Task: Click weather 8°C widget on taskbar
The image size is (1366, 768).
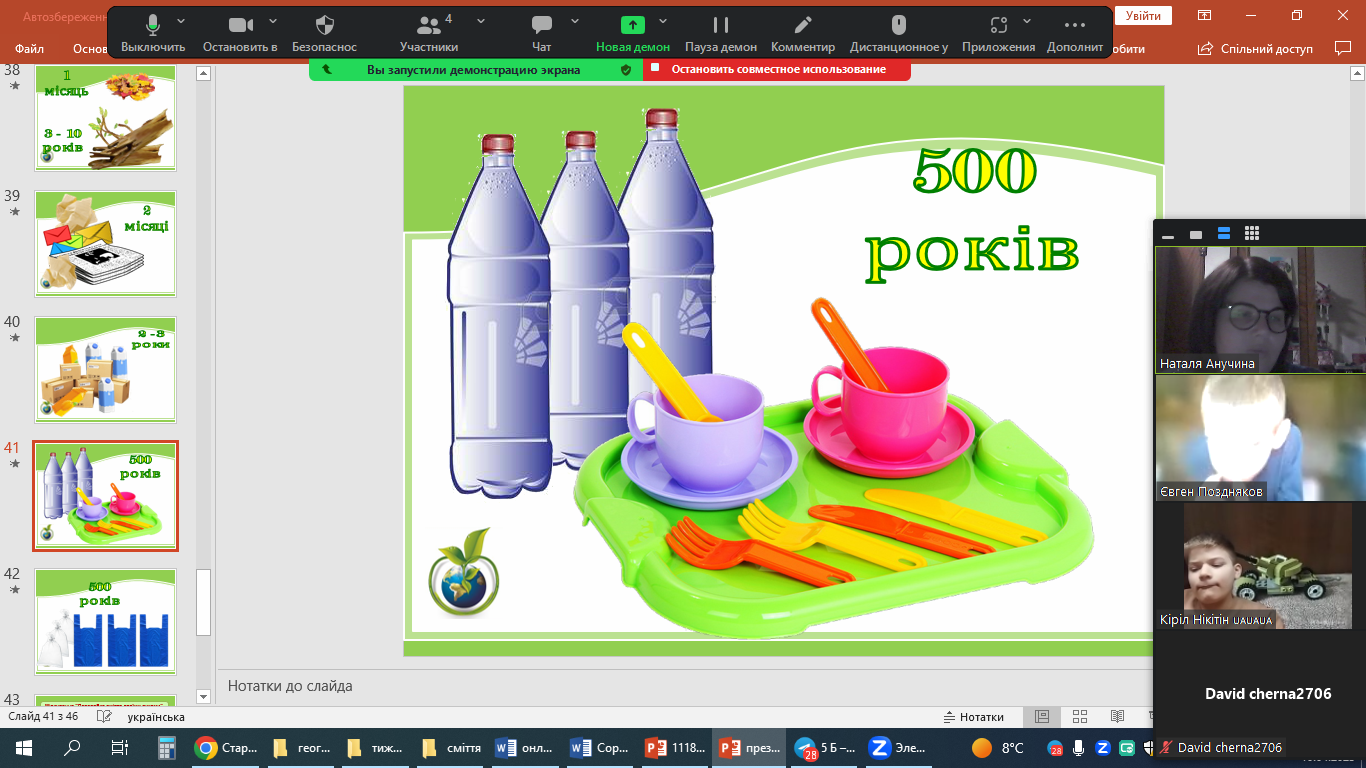Action: (999, 747)
